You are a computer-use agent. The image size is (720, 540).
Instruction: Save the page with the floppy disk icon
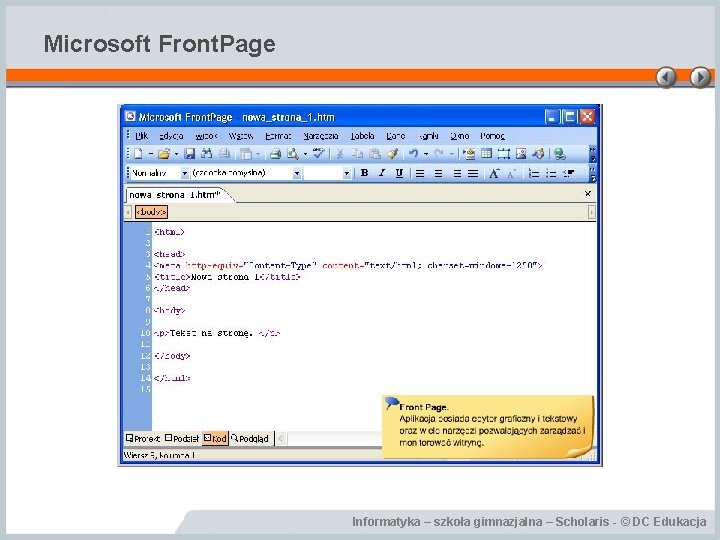(x=189, y=154)
